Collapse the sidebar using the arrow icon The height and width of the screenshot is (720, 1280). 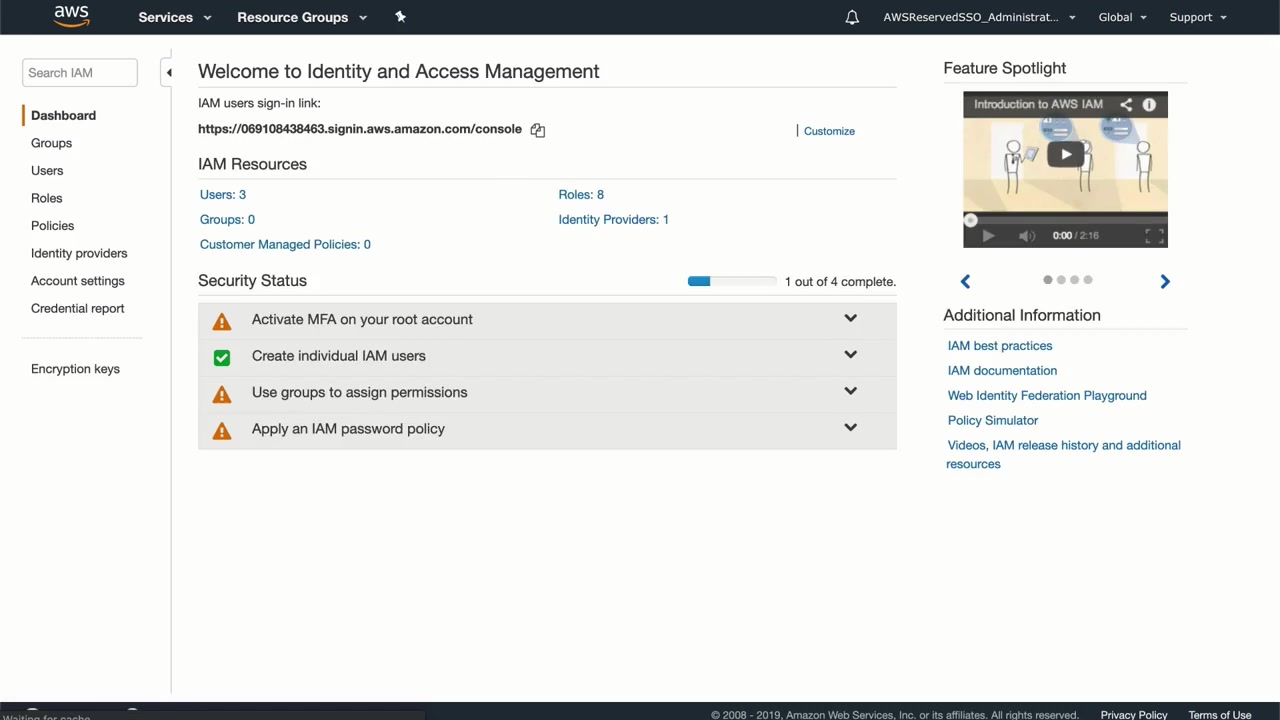coord(169,72)
